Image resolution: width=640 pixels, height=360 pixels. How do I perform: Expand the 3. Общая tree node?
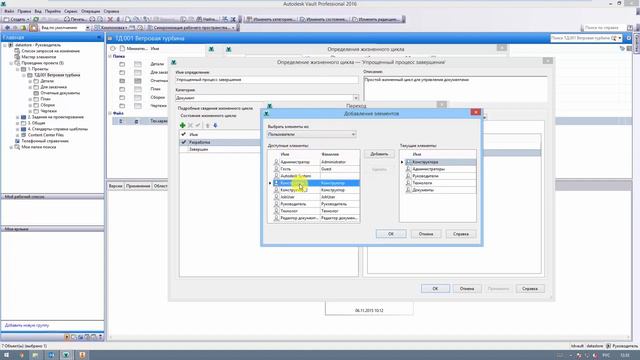click(18, 123)
